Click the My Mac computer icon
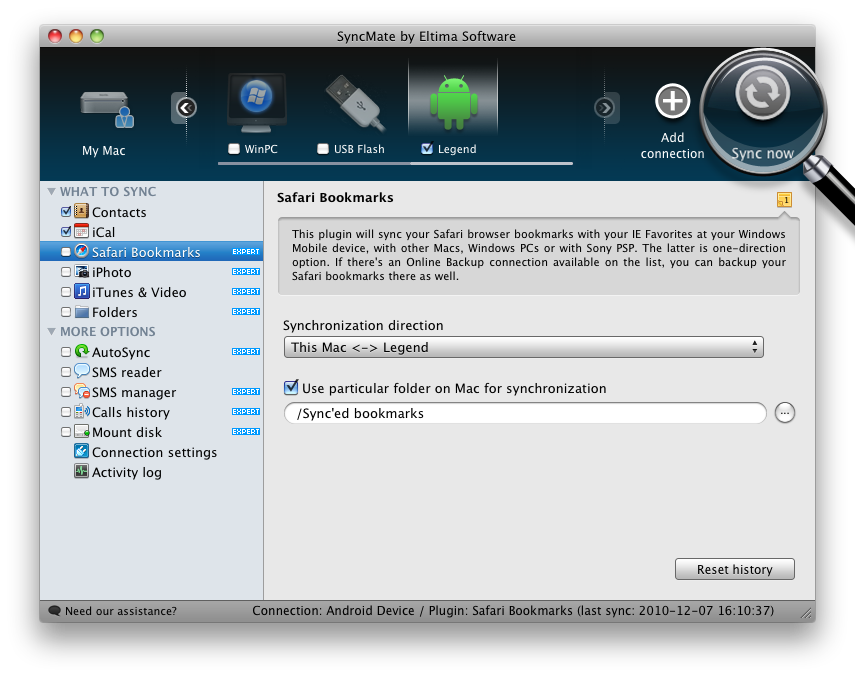Viewport: 855px width, 677px height. pos(107,108)
